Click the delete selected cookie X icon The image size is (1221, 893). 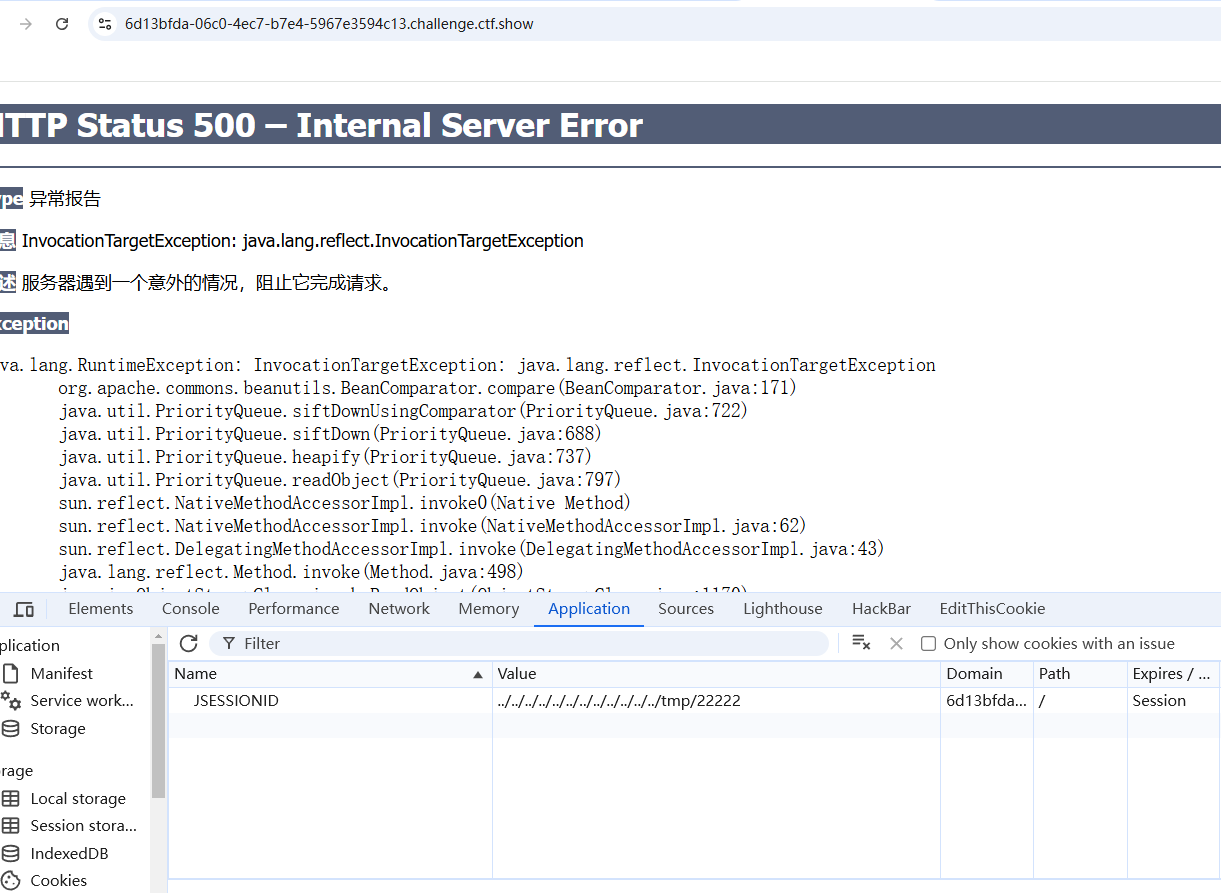(896, 643)
